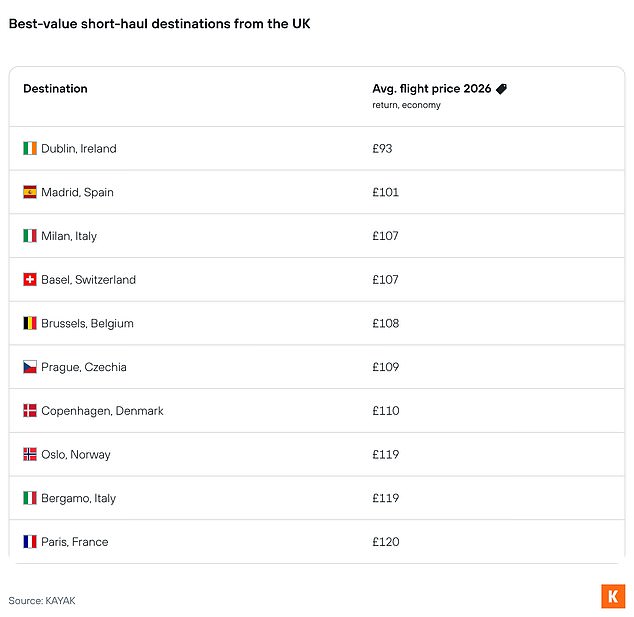Click the orange KAYAK K logo

pos(613,596)
